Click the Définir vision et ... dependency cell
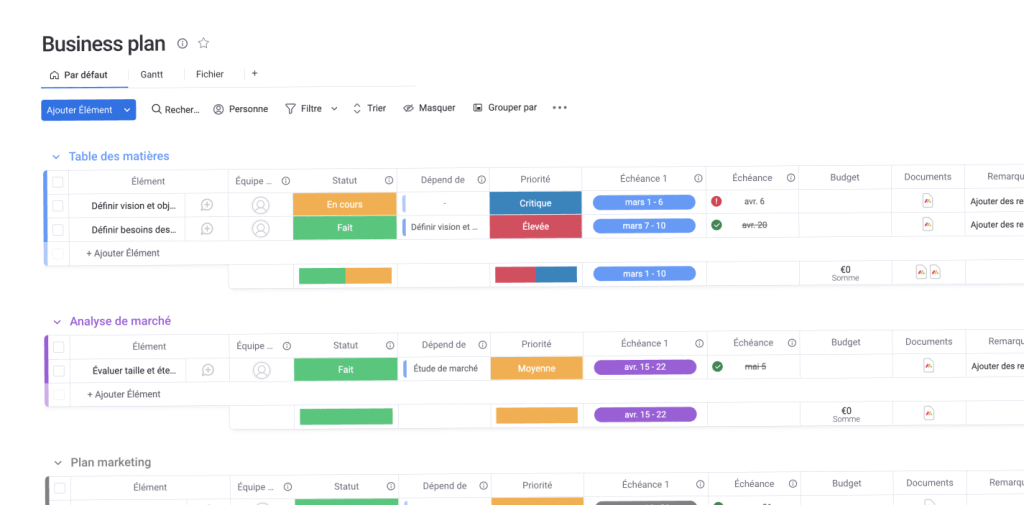The height and width of the screenshot is (505, 1024). coord(443,227)
